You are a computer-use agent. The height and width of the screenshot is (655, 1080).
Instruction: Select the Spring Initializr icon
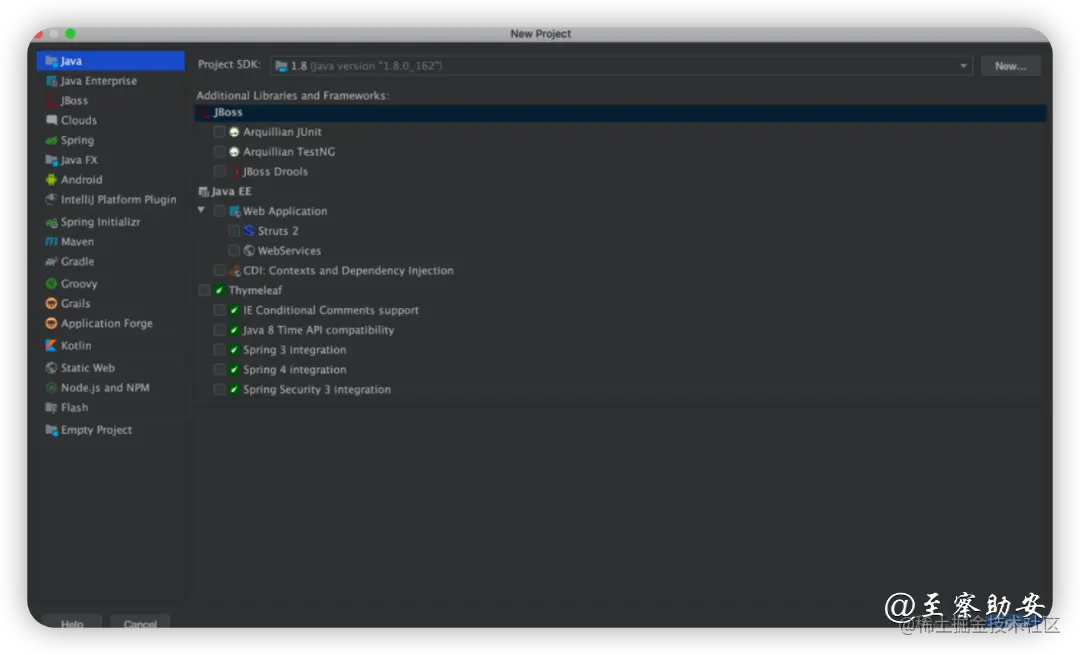coord(51,222)
